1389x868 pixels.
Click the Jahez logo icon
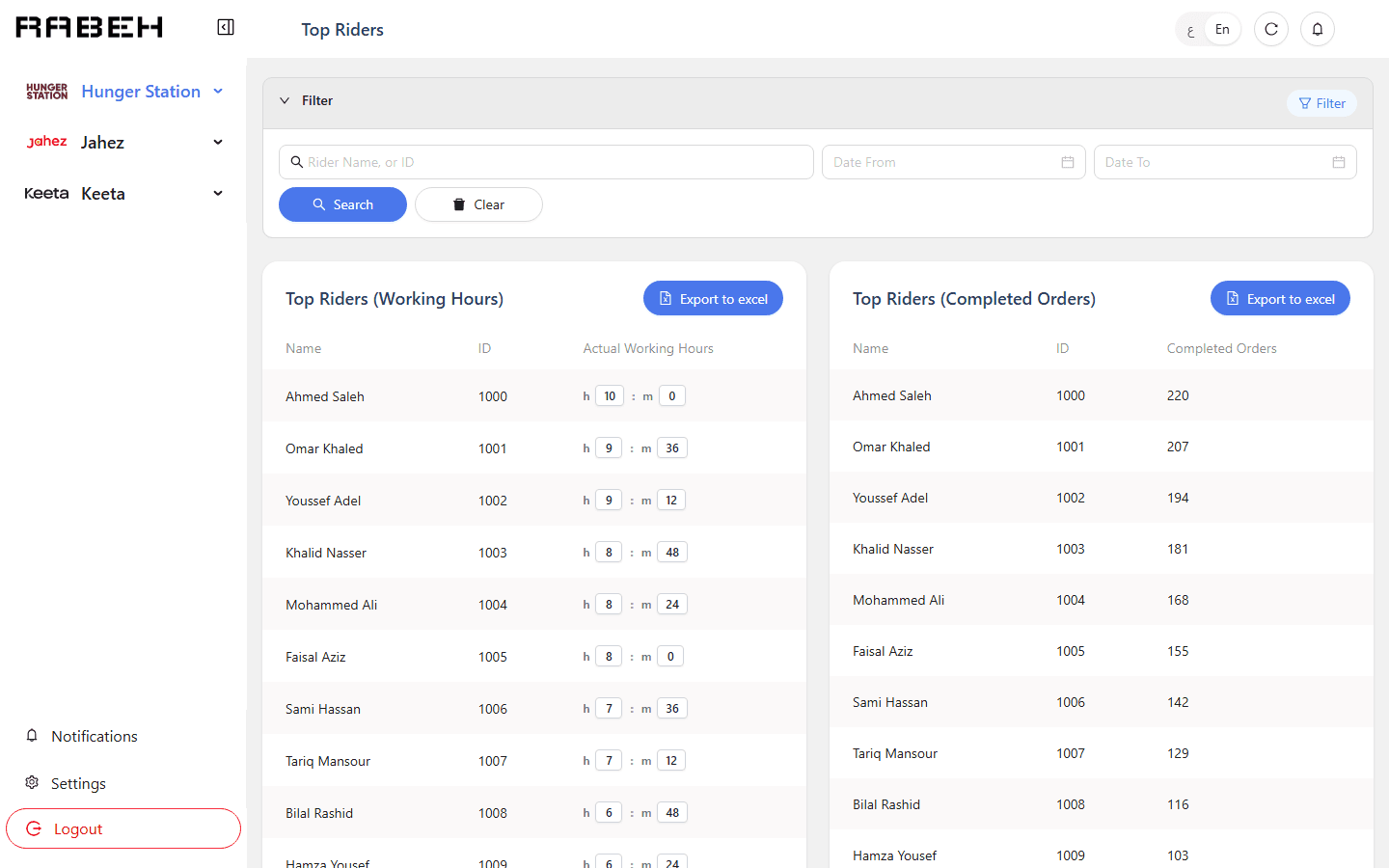click(x=46, y=142)
